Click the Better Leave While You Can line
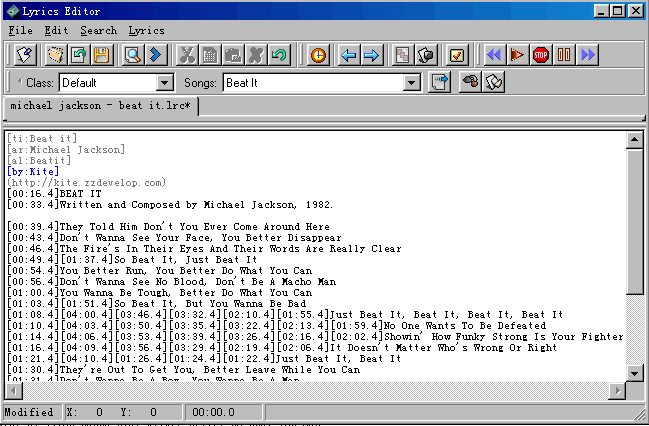 pyautogui.click(x=184, y=370)
